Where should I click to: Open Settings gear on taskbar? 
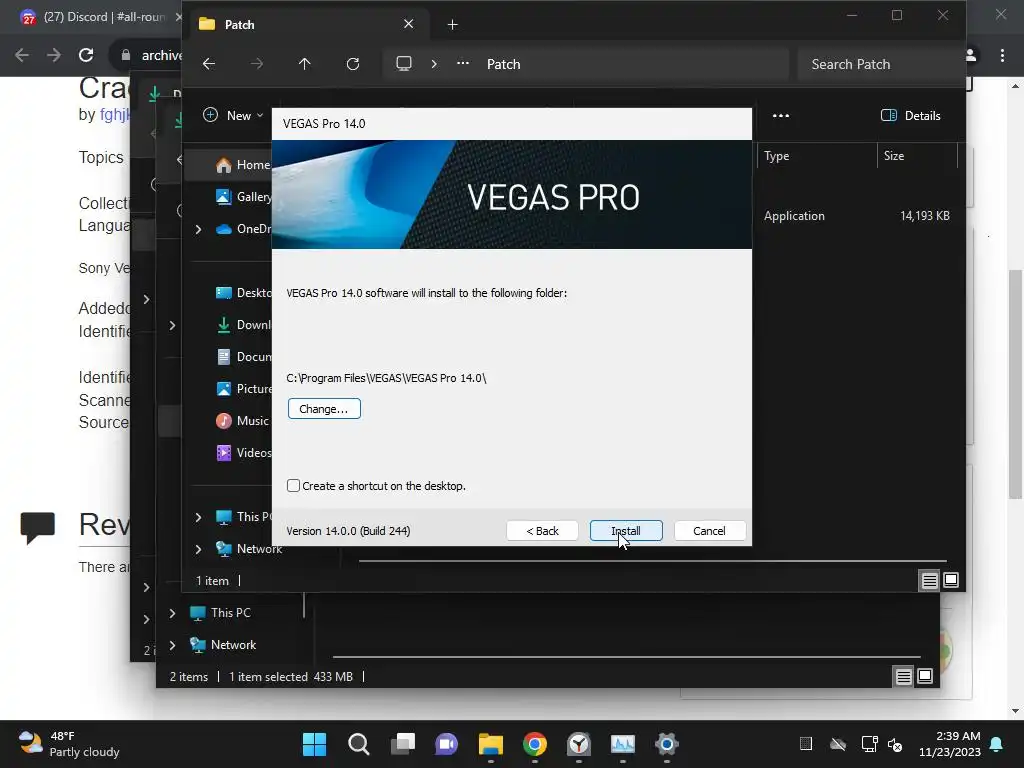tap(667, 744)
